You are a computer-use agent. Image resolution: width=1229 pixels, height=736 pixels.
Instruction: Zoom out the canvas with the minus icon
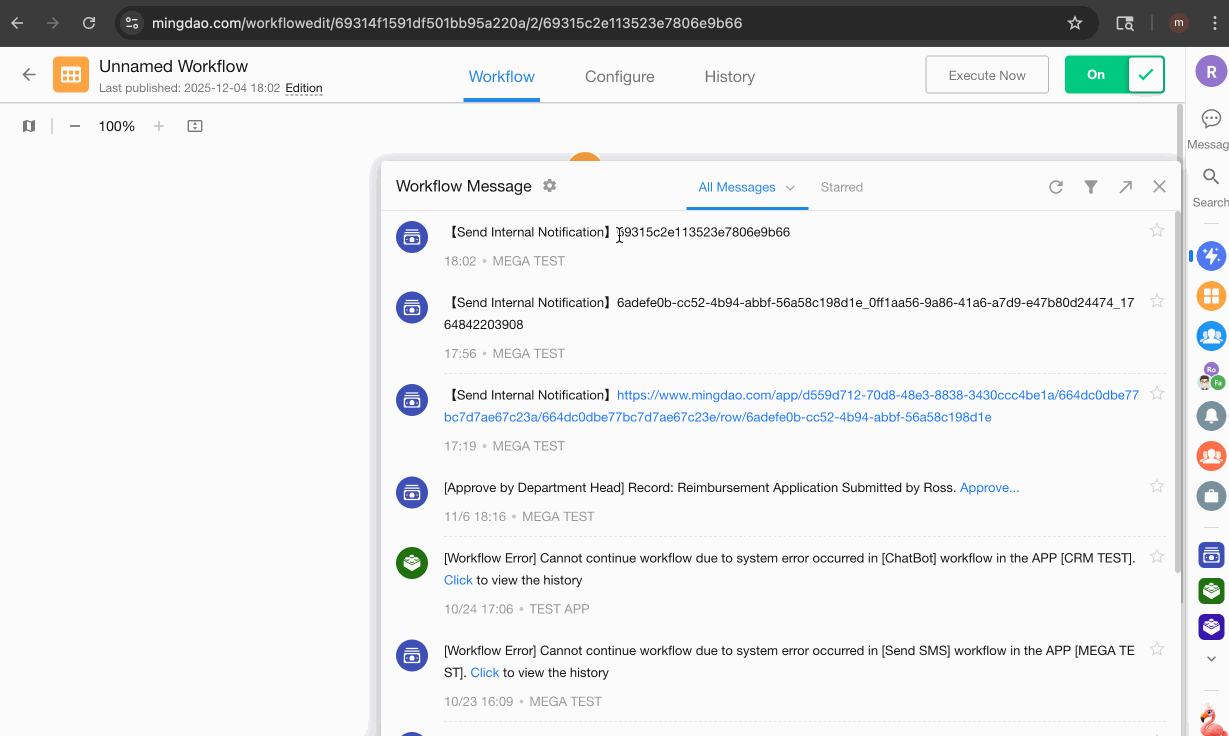75,126
